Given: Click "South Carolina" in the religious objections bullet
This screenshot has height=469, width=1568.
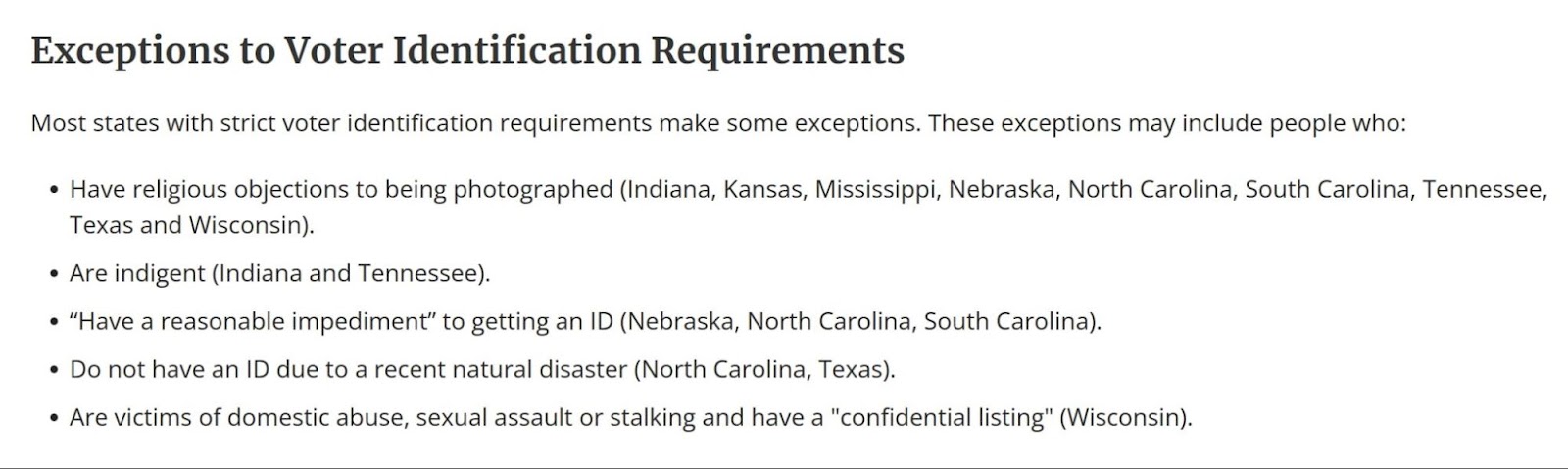Looking at the screenshot, I should 1327,189.
